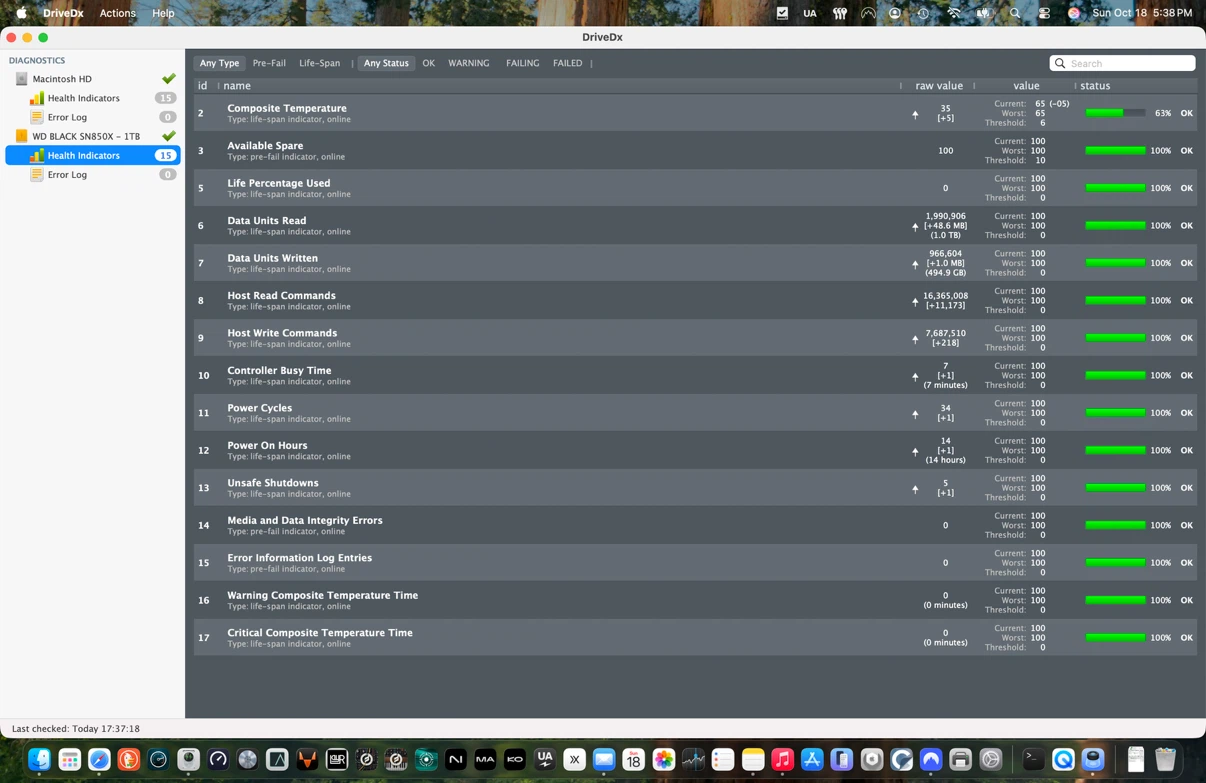Click the Error Log icon under WD BLACK SN850X
Viewport: 1206px width, 783px height.
click(x=37, y=175)
